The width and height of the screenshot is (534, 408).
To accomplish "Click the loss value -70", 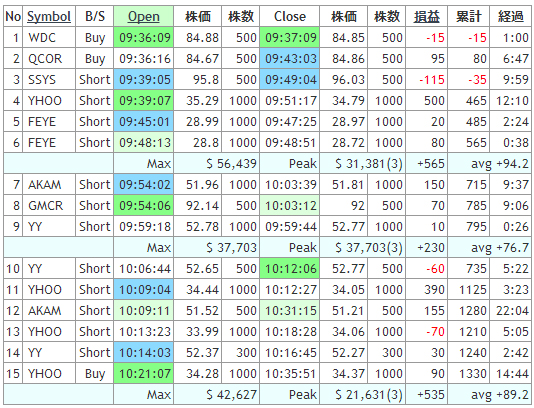I will (x=435, y=331).
